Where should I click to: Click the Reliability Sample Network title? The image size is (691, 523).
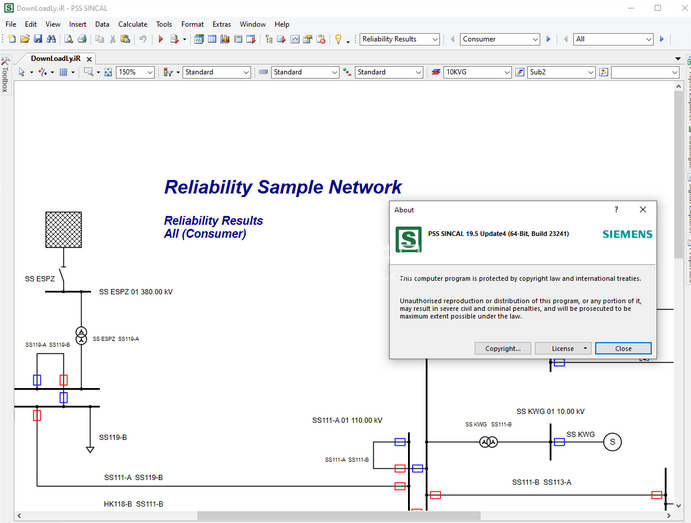282,187
